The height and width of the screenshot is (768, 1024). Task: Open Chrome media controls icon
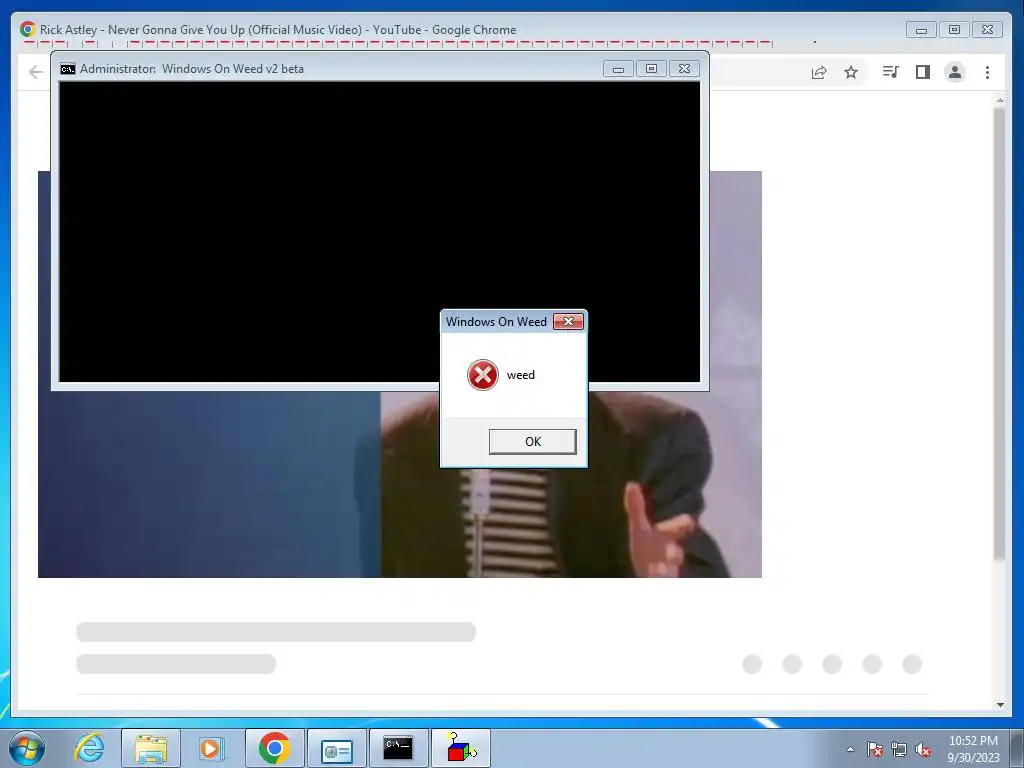tap(890, 72)
